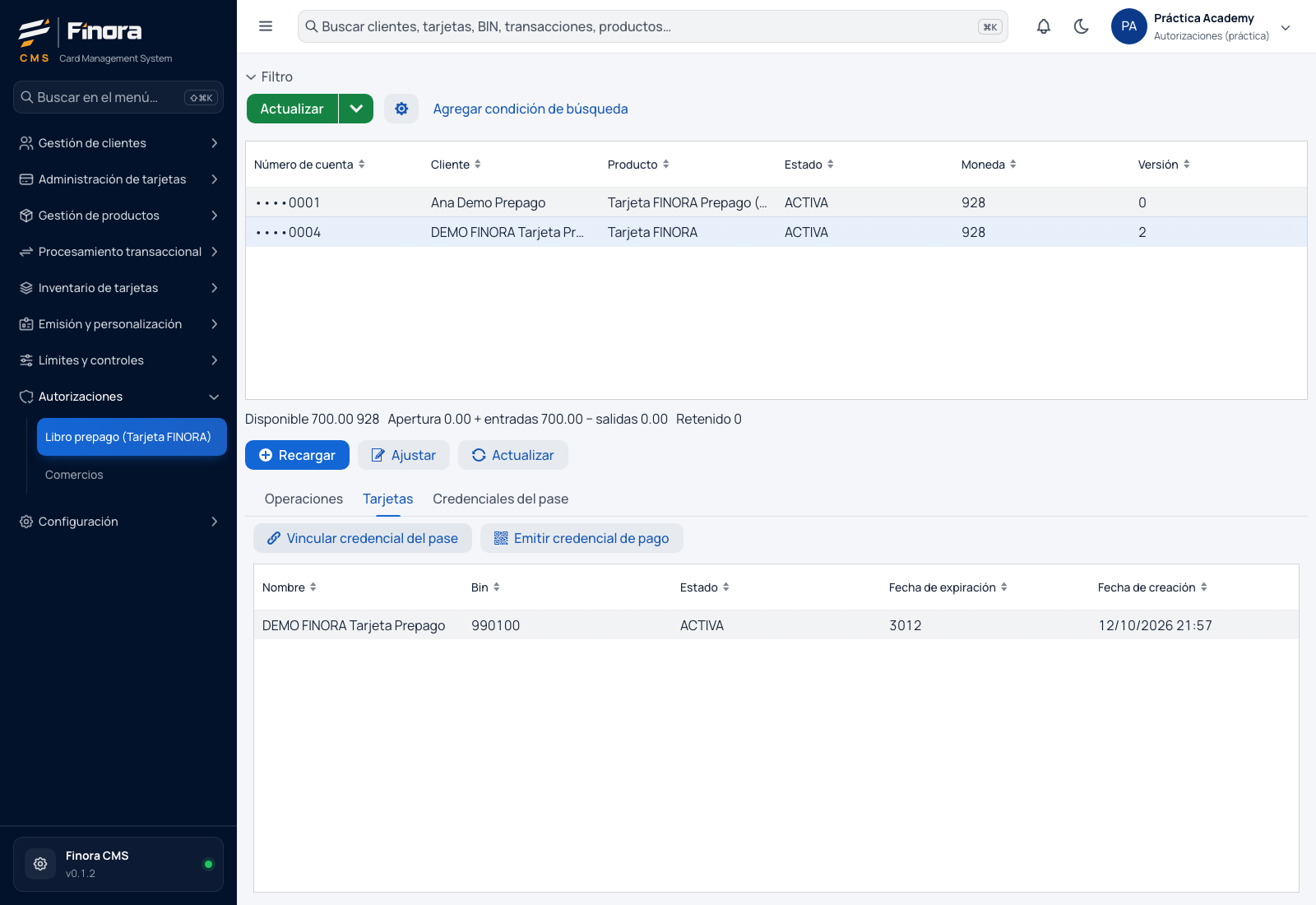The width and height of the screenshot is (1316, 905).
Task: Click the hamburger menu icon
Action: pyautogui.click(x=266, y=26)
